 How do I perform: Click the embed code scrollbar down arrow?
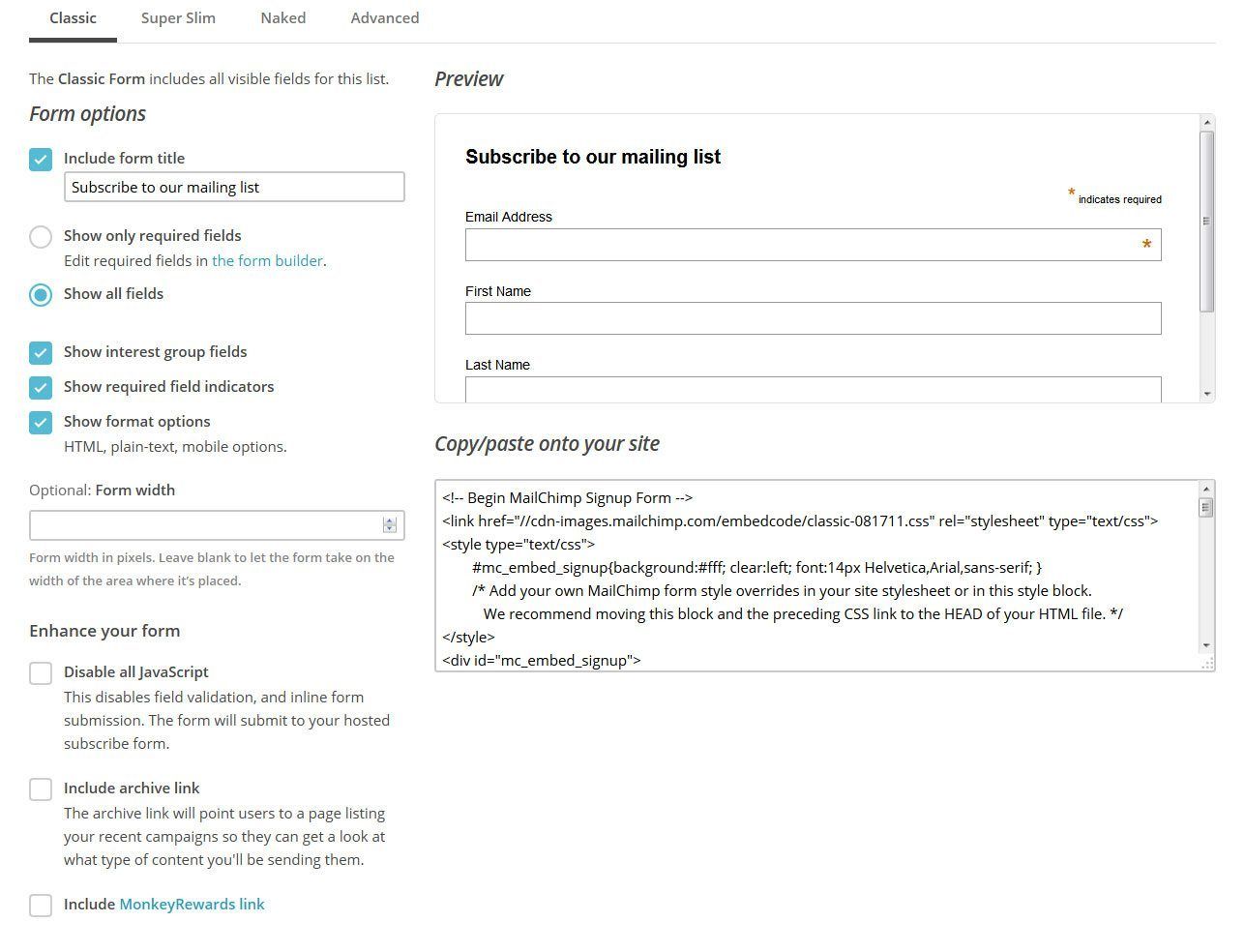1206,645
